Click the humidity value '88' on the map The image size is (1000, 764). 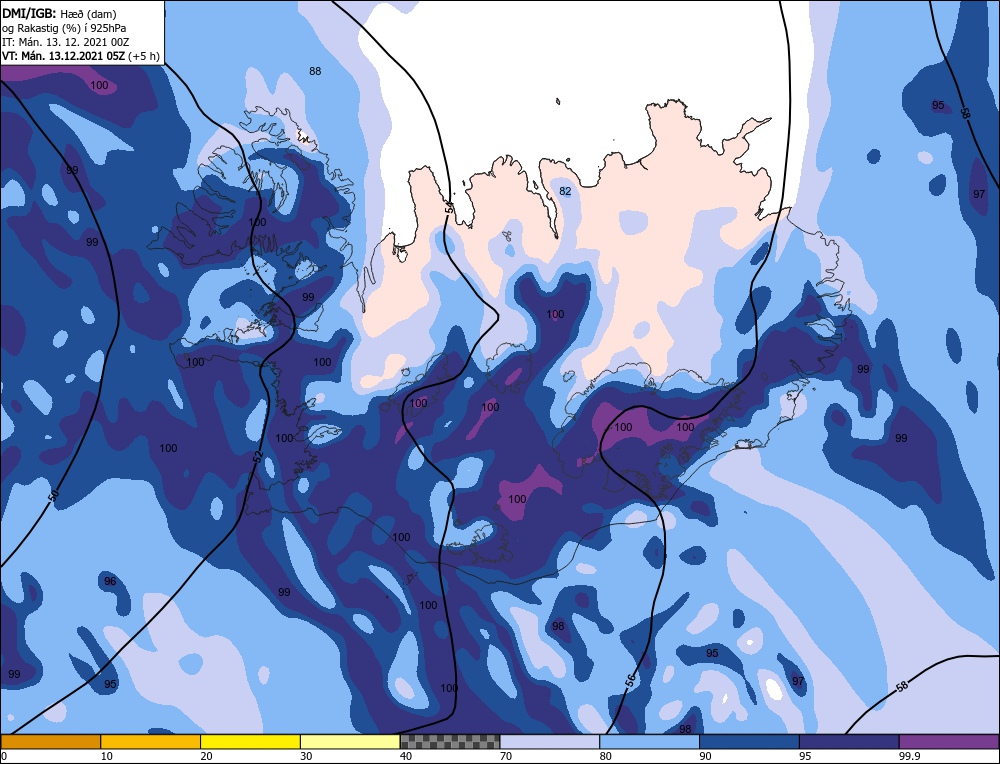coord(315,71)
